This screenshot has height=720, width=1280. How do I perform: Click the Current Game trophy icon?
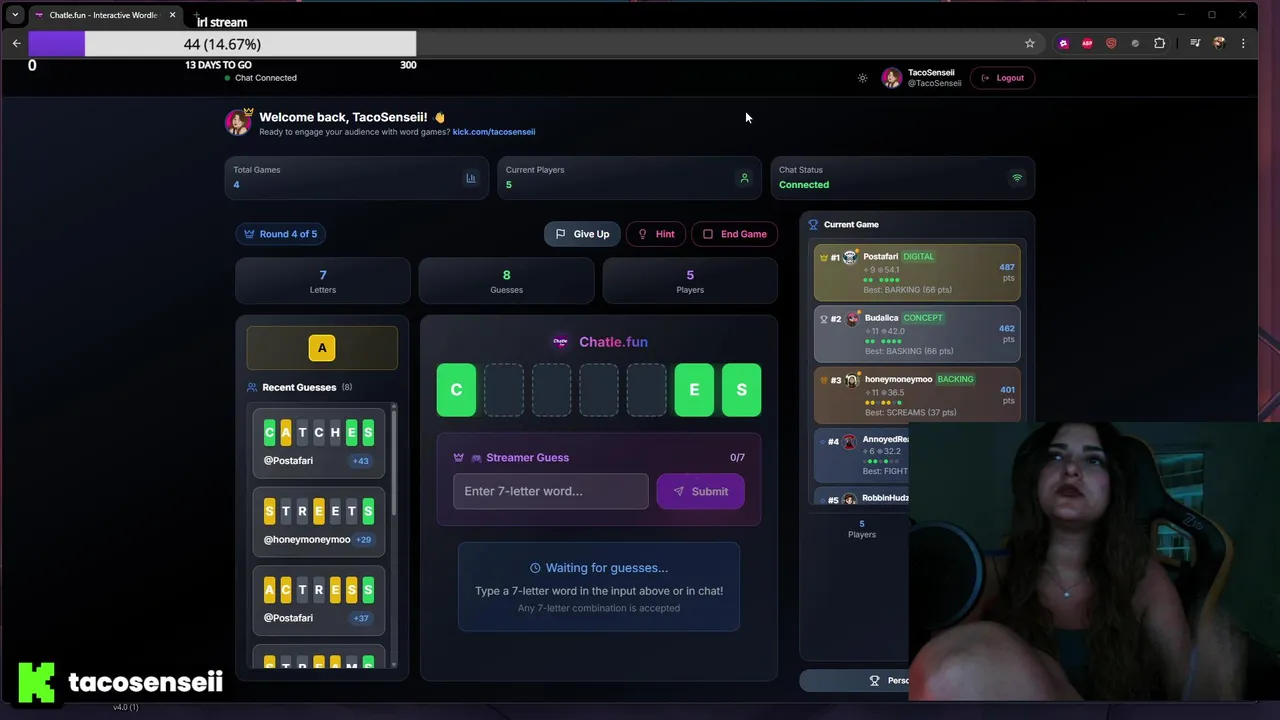(x=813, y=225)
